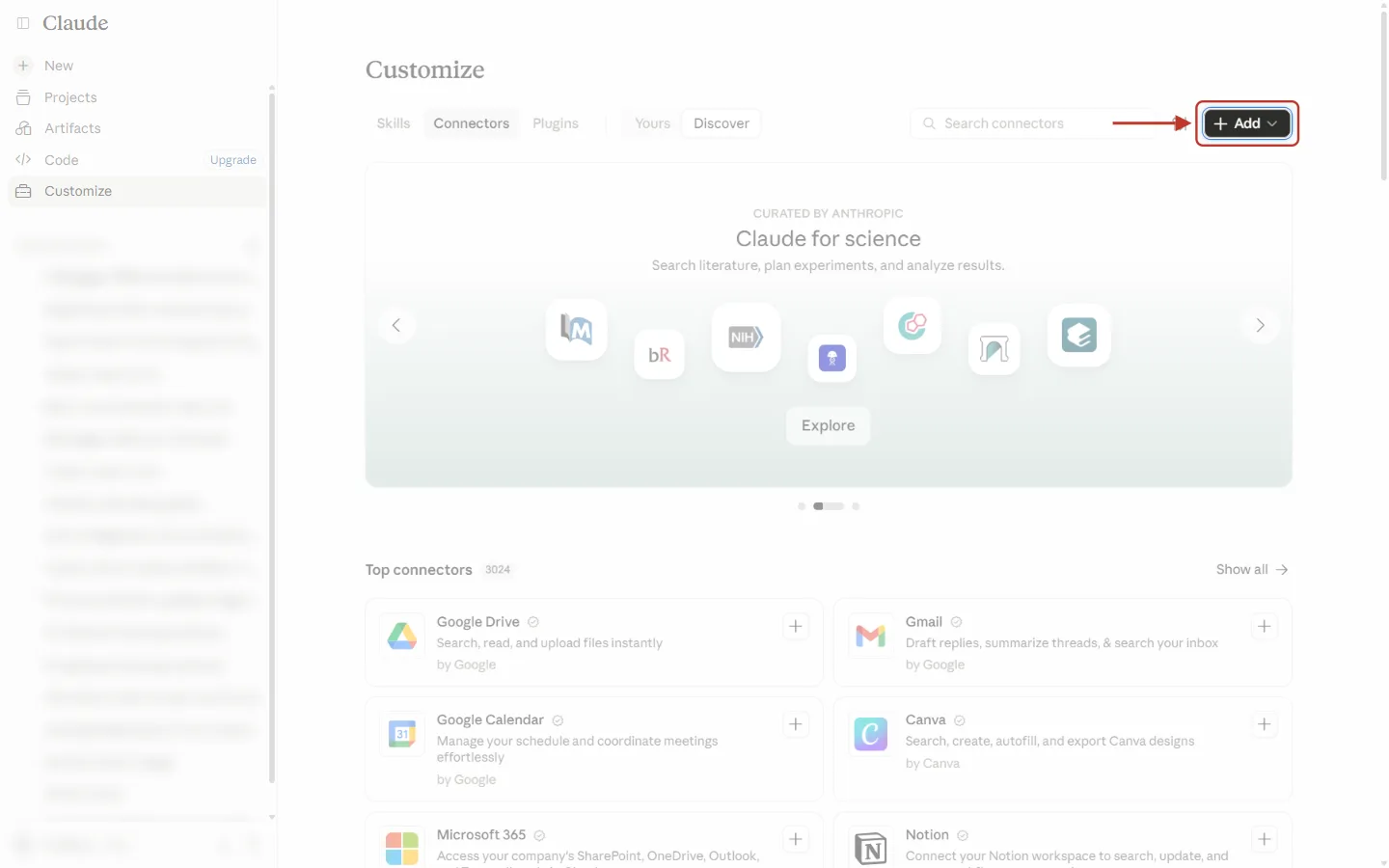Add the Gmail connector
Image resolution: width=1389 pixels, height=868 pixels.
click(x=1265, y=627)
